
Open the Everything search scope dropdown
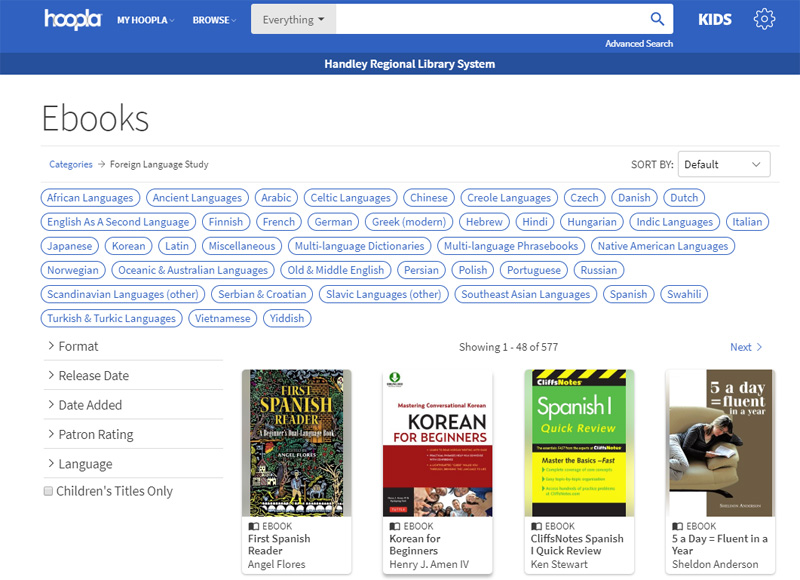tap(293, 18)
